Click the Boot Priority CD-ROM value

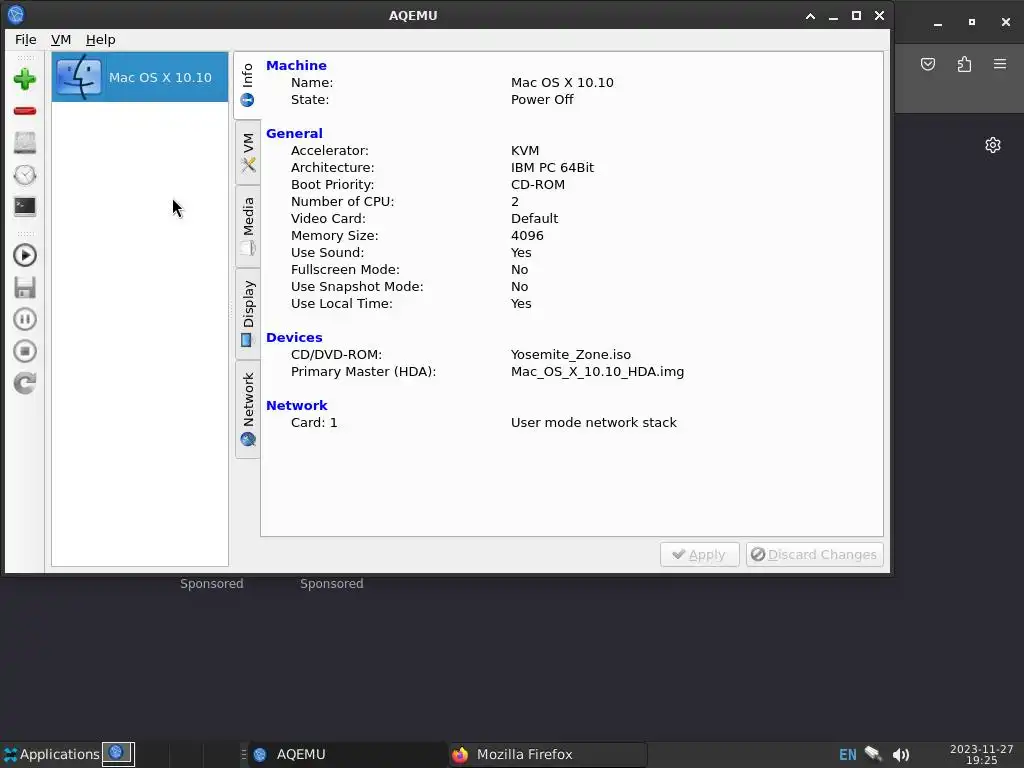point(537,185)
